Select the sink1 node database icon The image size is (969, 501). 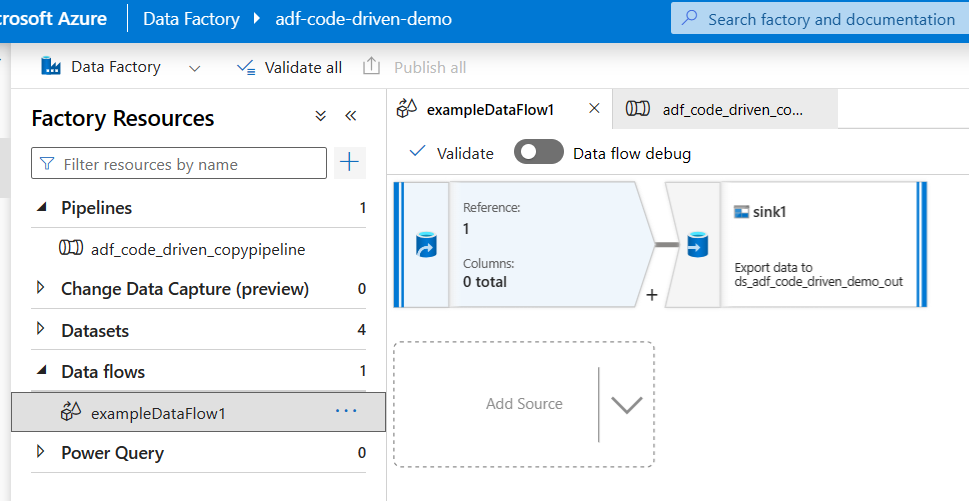697,245
